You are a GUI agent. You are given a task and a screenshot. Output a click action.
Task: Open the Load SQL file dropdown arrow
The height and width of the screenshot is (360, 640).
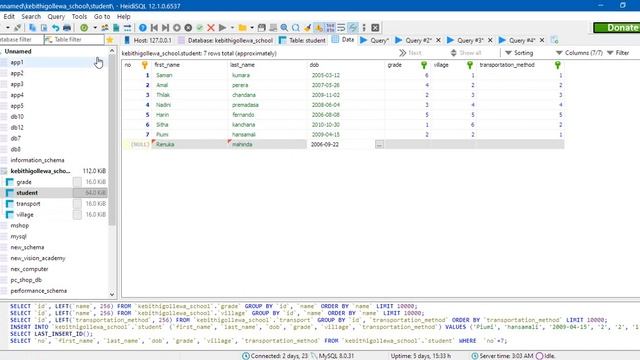[252, 28]
